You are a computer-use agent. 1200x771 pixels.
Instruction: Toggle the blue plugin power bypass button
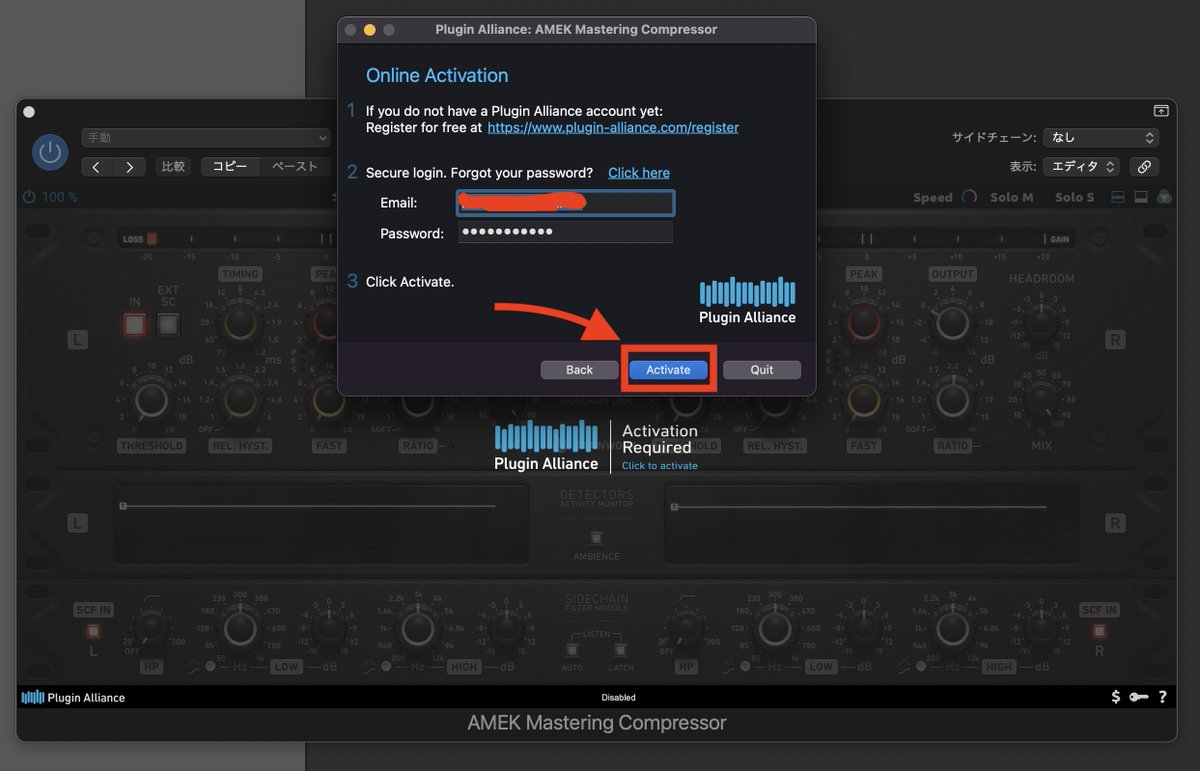50,153
